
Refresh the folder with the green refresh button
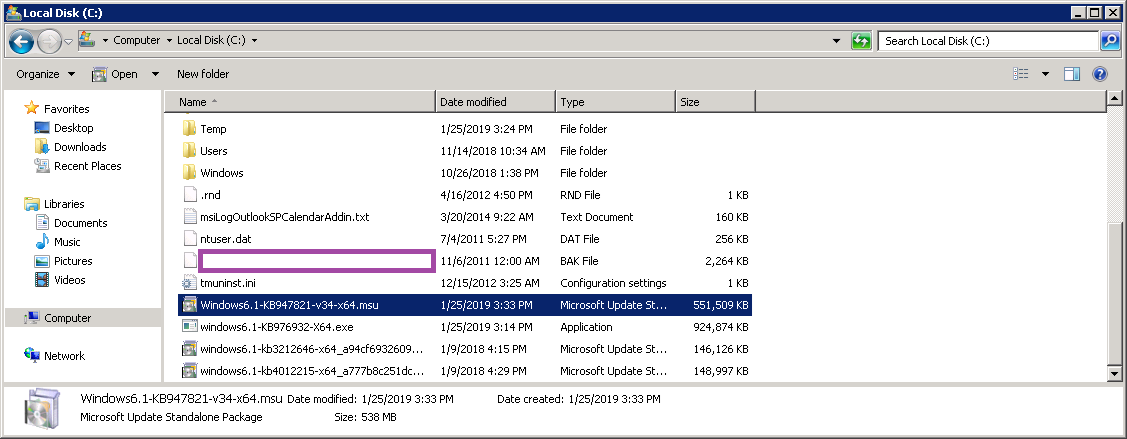[x=861, y=41]
